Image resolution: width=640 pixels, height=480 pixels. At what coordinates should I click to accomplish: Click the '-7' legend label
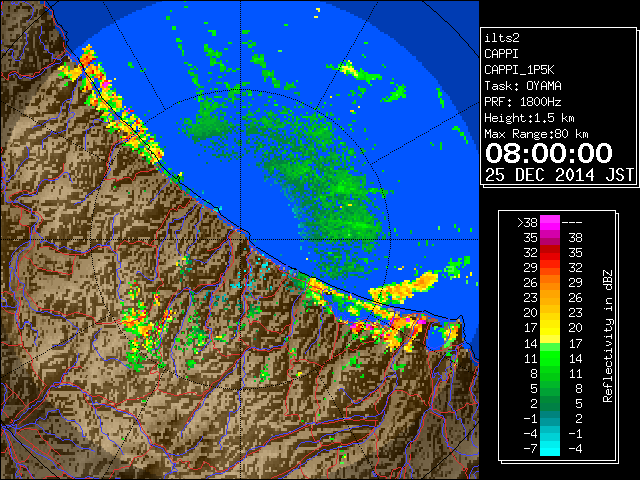pos(530,449)
